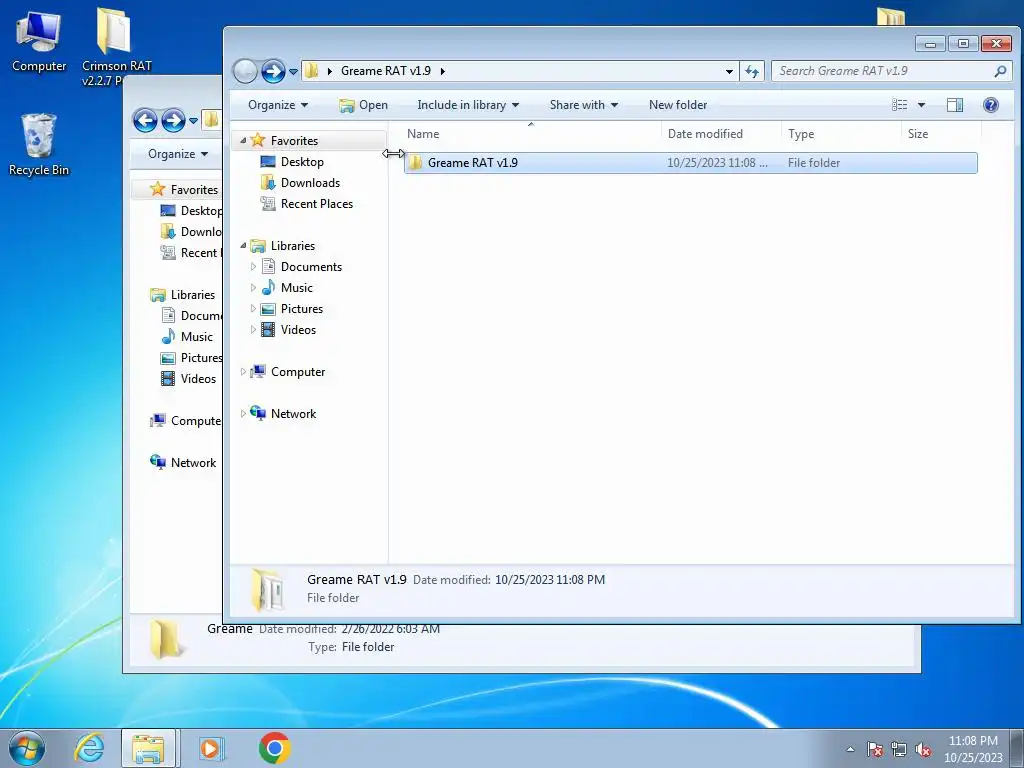This screenshot has width=1024, height=768.
Task: Open Downloads in front window favorites
Action: pyautogui.click(x=310, y=182)
